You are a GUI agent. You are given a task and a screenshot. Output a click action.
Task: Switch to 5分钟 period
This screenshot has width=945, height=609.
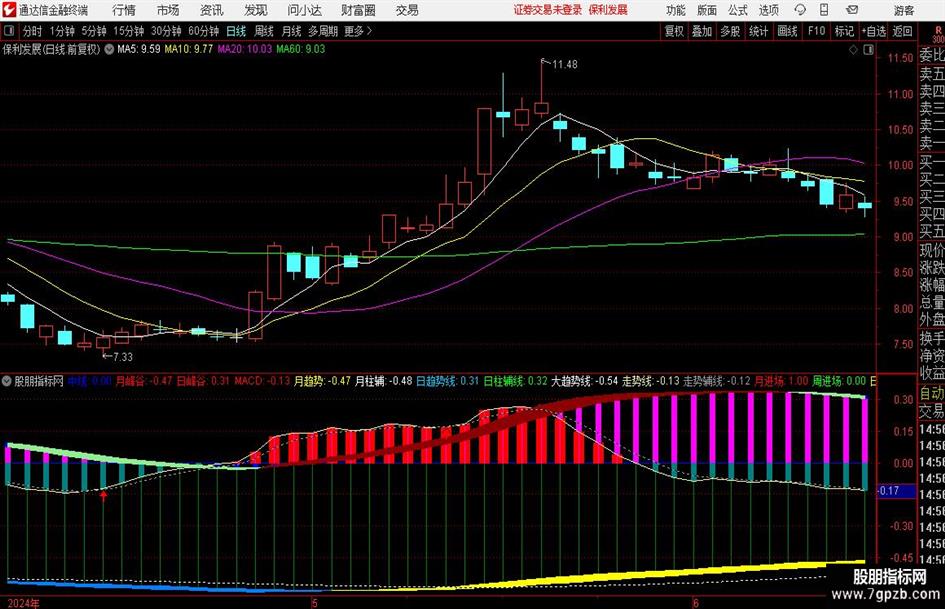point(94,31)
